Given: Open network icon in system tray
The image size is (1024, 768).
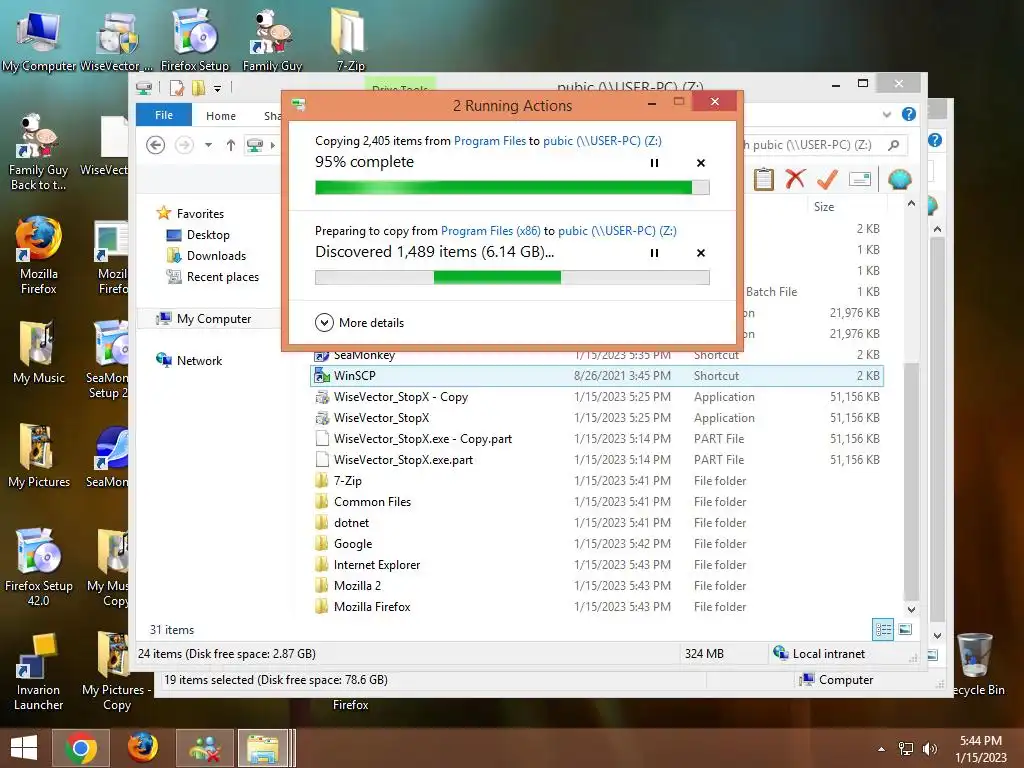Looking at the screenshot, I should (x=906, y=749).
